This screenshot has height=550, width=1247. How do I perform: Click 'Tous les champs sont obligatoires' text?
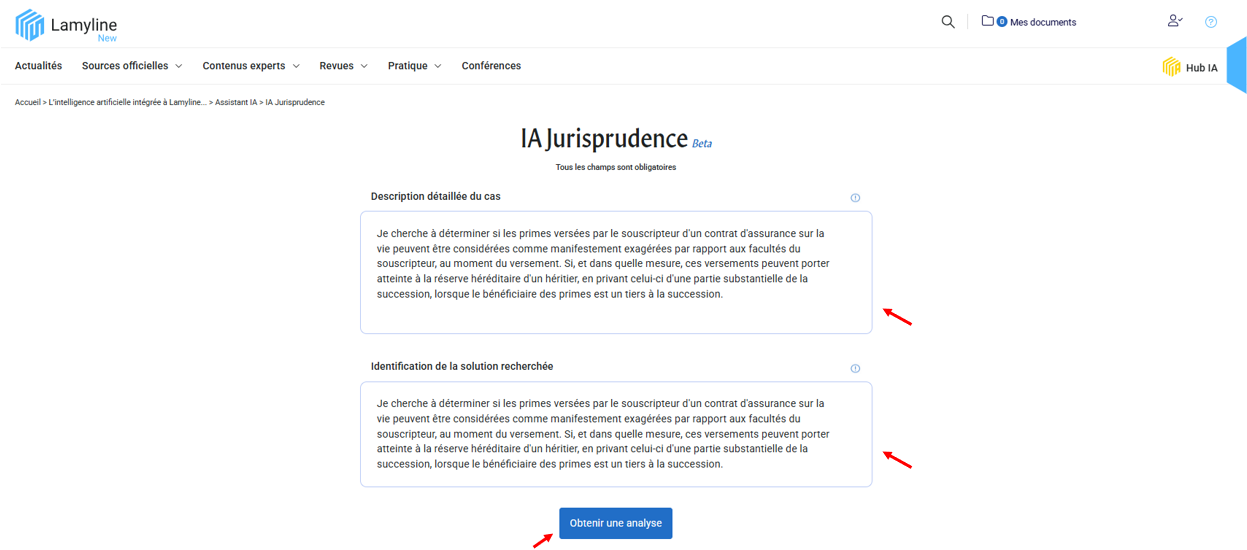616,167
